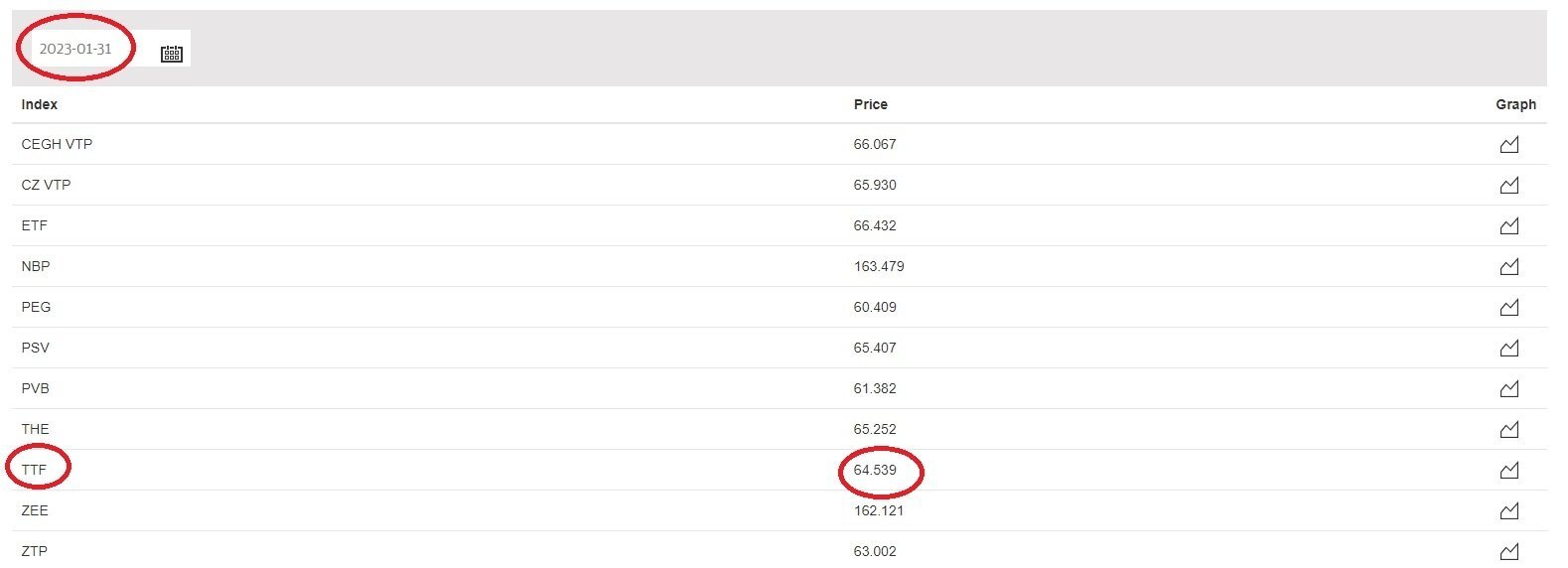Image resolution: width=1568 pixels, height=568 pixels.
Task: View the PSV graph icon
Action: [x=1509, y=349]
